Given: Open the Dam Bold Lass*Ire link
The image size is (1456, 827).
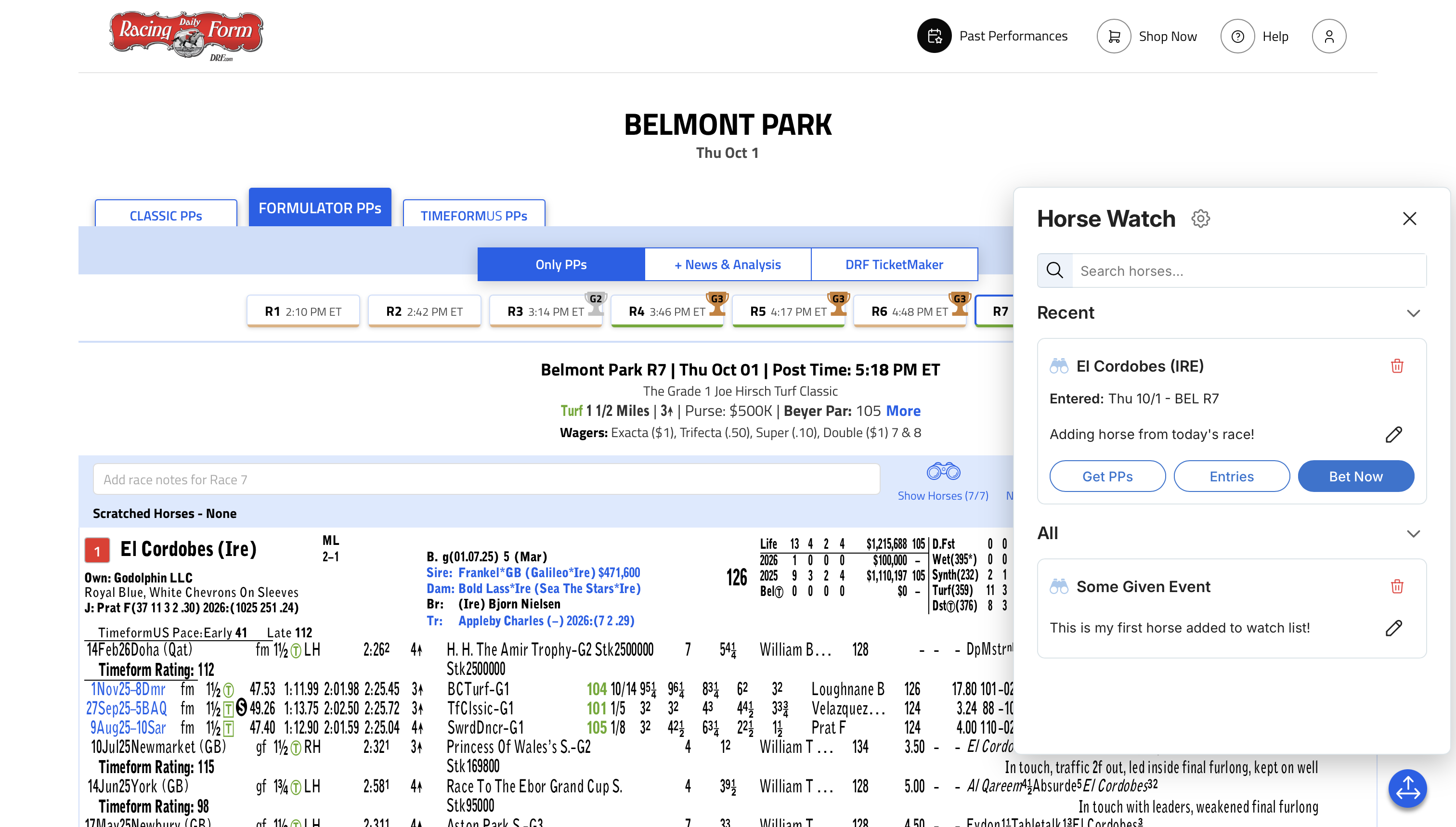Looking at the screenshot, I should pyautogui.click(x=533, y=588).
